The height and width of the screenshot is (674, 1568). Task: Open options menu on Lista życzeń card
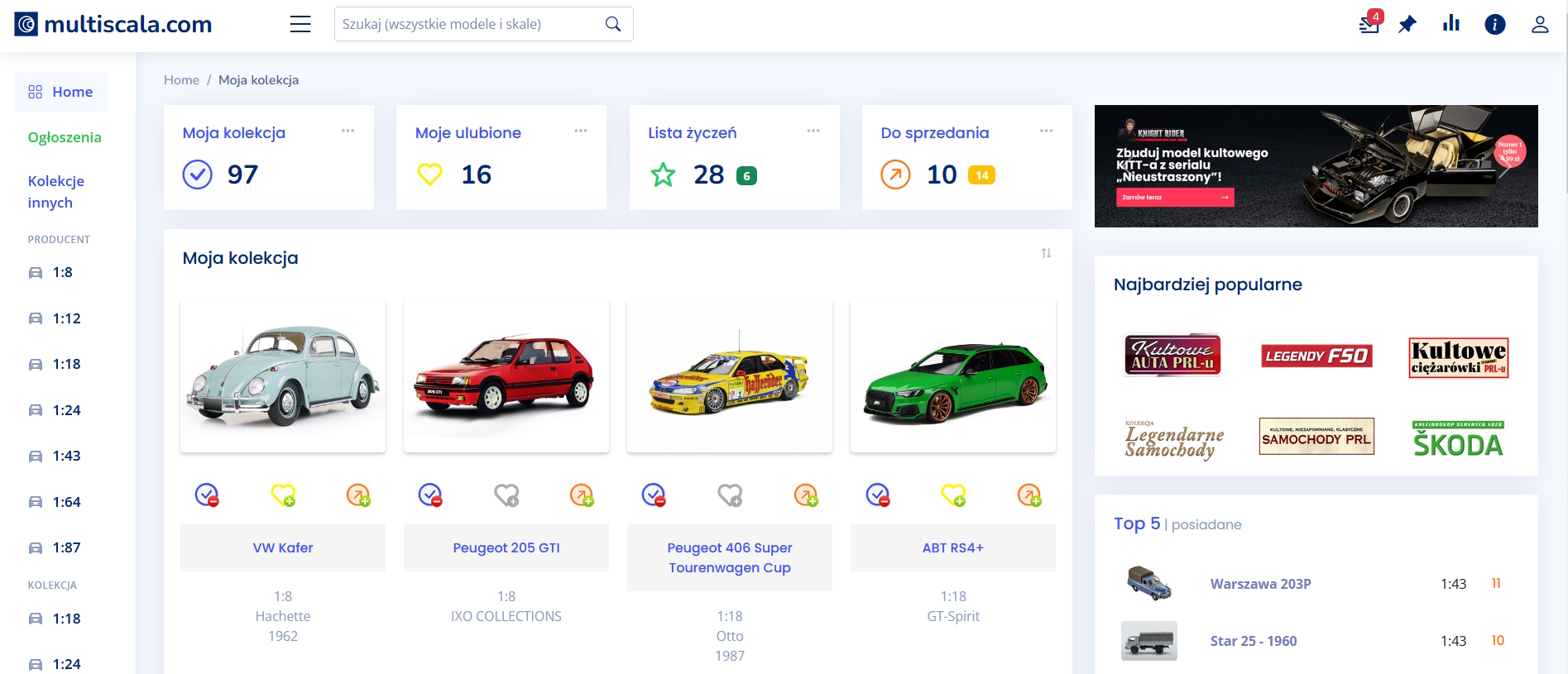[813, 131]
